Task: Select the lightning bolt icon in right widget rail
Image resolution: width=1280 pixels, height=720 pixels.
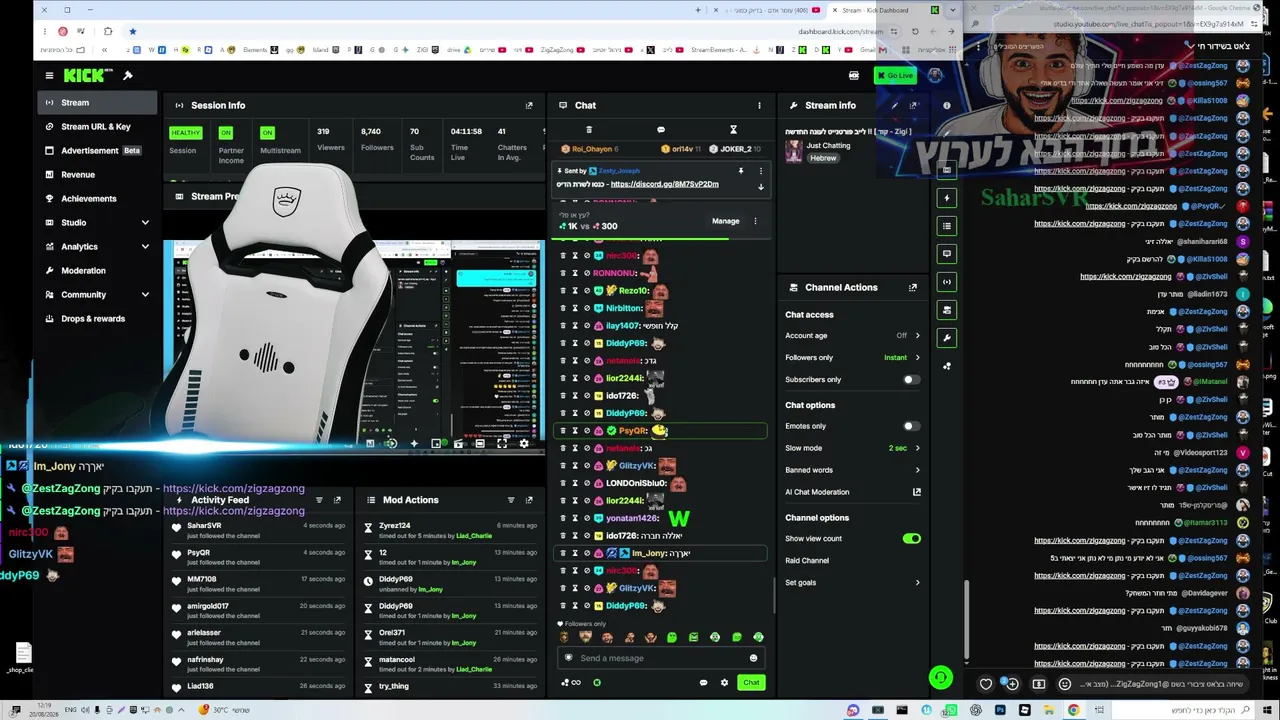Action: click(947, 197)
